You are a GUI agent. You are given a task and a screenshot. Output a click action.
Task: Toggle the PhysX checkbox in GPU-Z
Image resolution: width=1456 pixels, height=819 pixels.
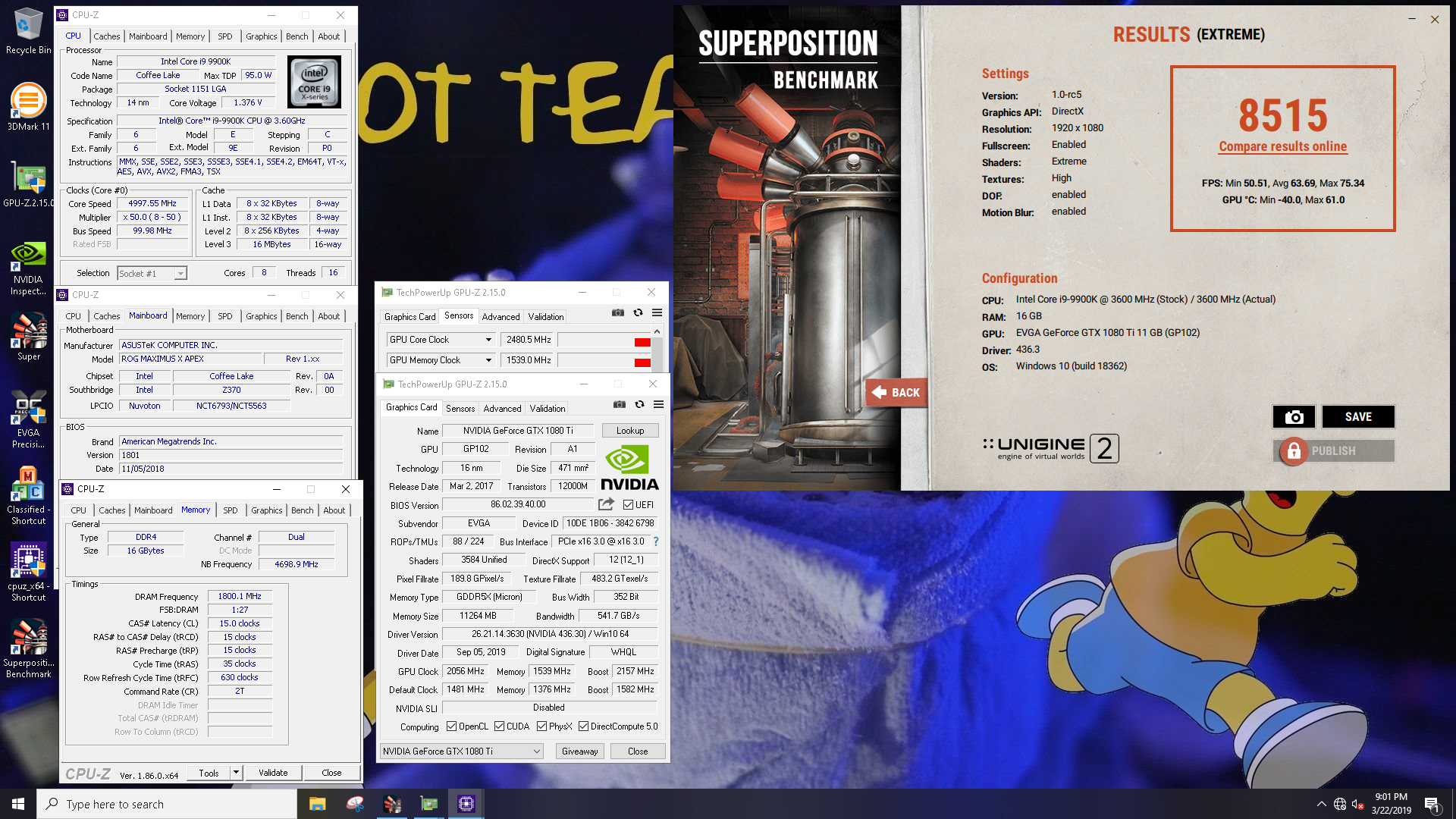click(541, 726)
